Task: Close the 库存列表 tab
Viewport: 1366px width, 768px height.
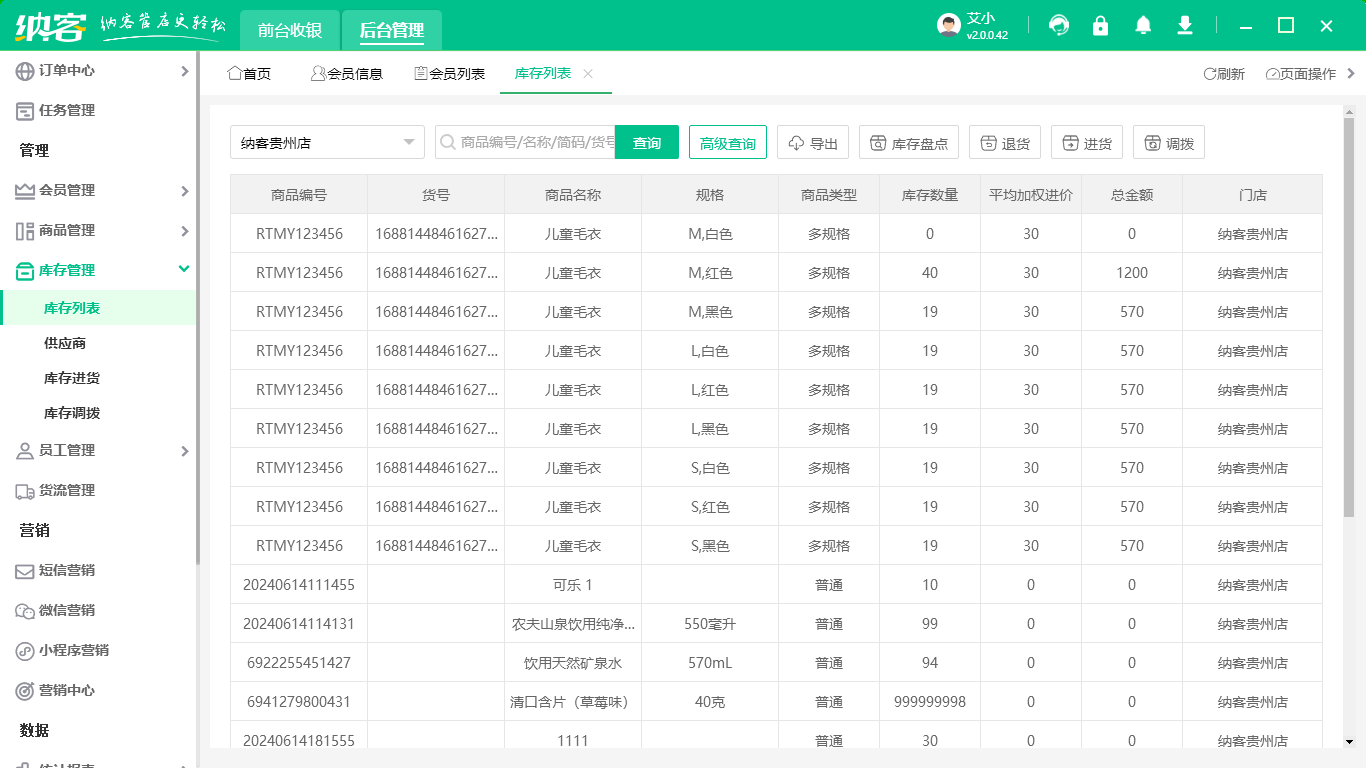Action: (588, 74)
